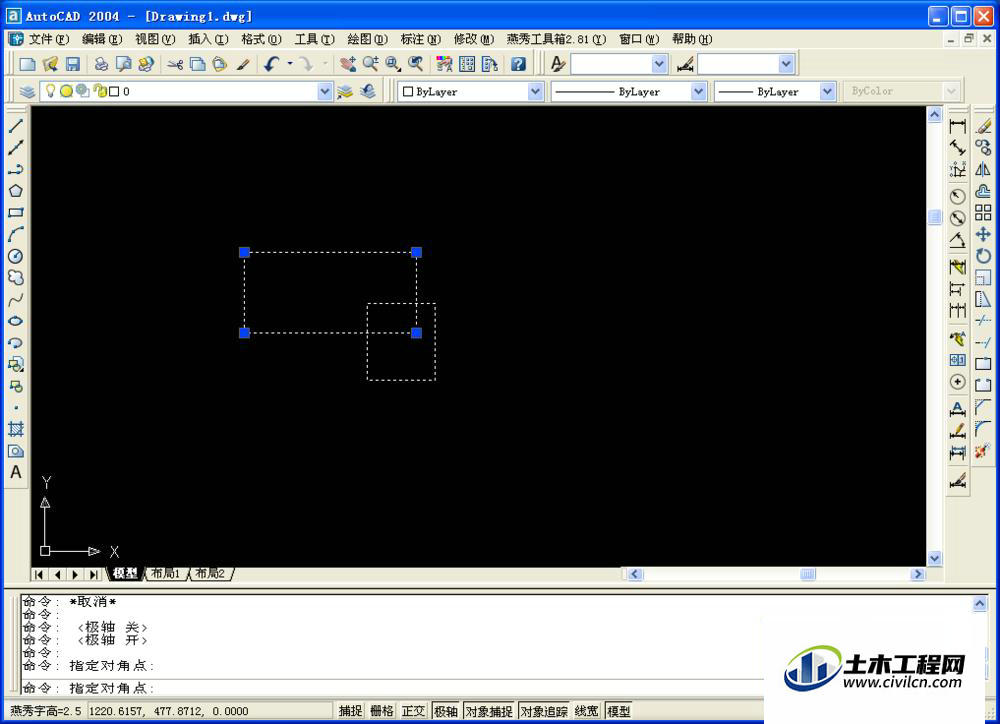This screenshot has height=724, width=1000.
Task: Select the Polyline tool
Action: [x=16, y=169]
